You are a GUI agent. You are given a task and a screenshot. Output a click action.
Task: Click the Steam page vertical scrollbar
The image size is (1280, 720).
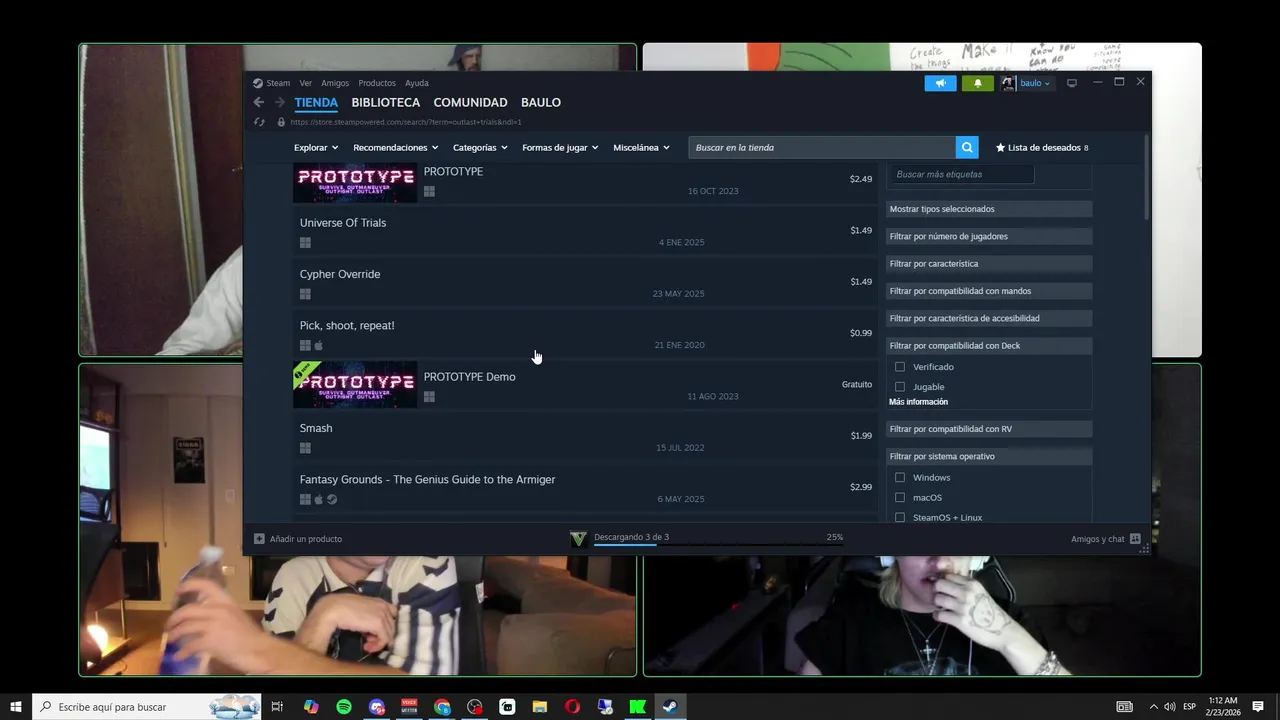[1147, 175]
